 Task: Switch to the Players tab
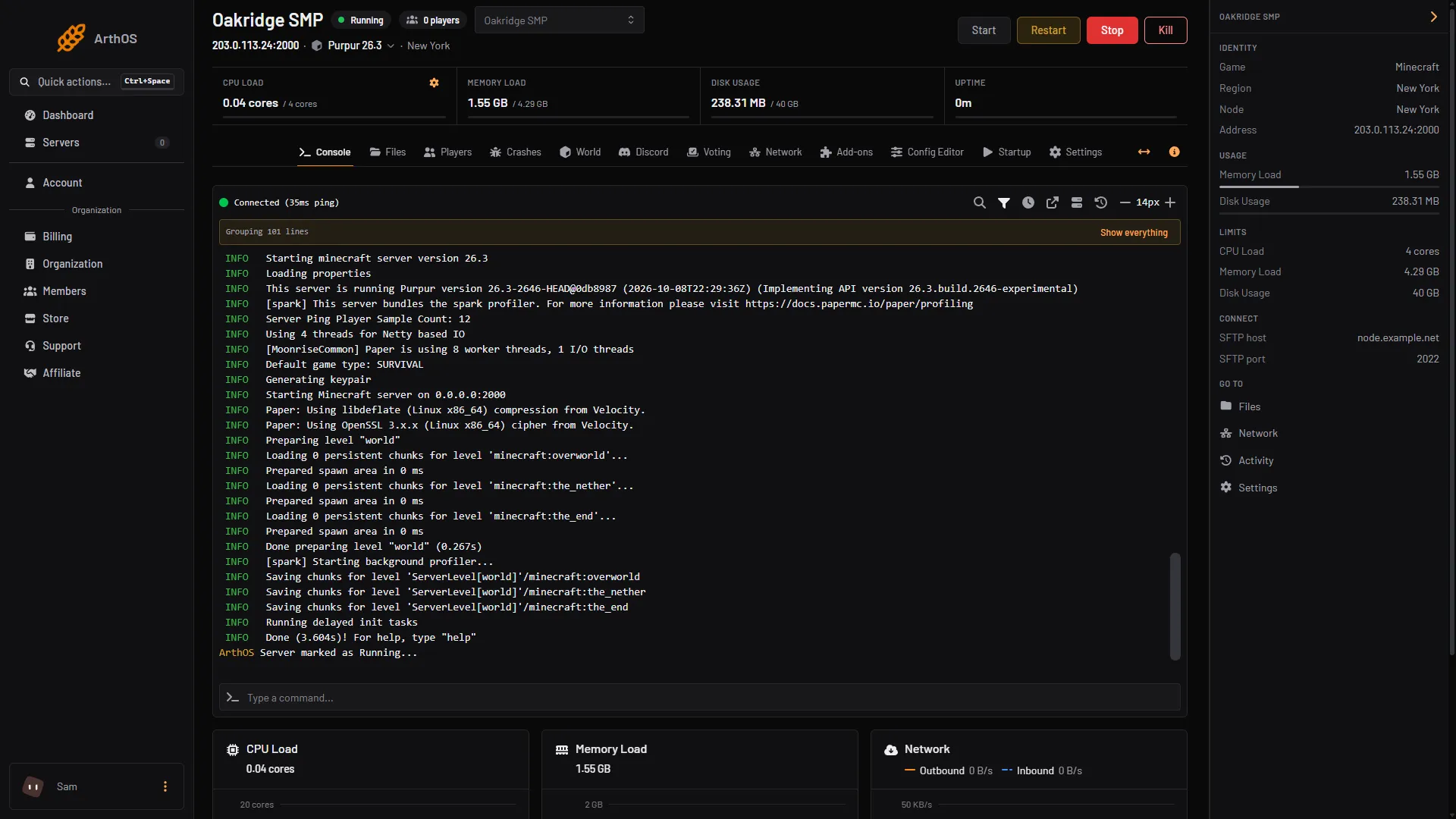tap(447, 152)
